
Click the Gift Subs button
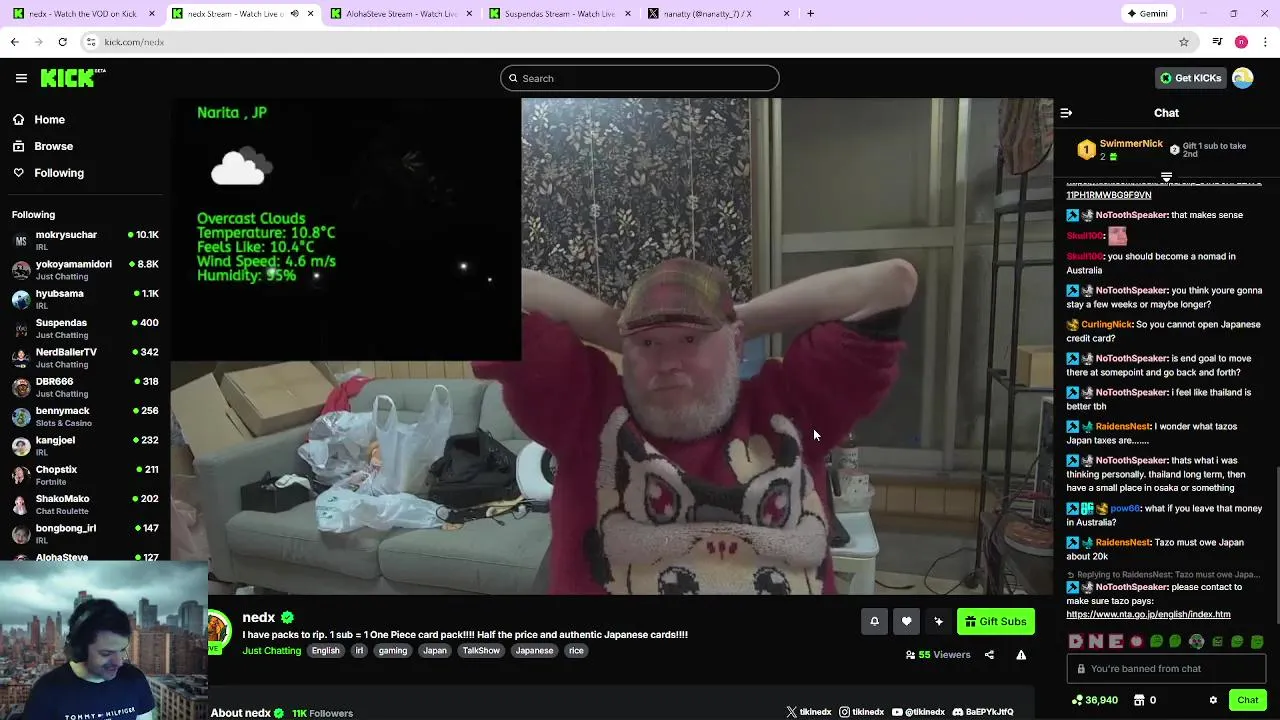coord(995,621)
